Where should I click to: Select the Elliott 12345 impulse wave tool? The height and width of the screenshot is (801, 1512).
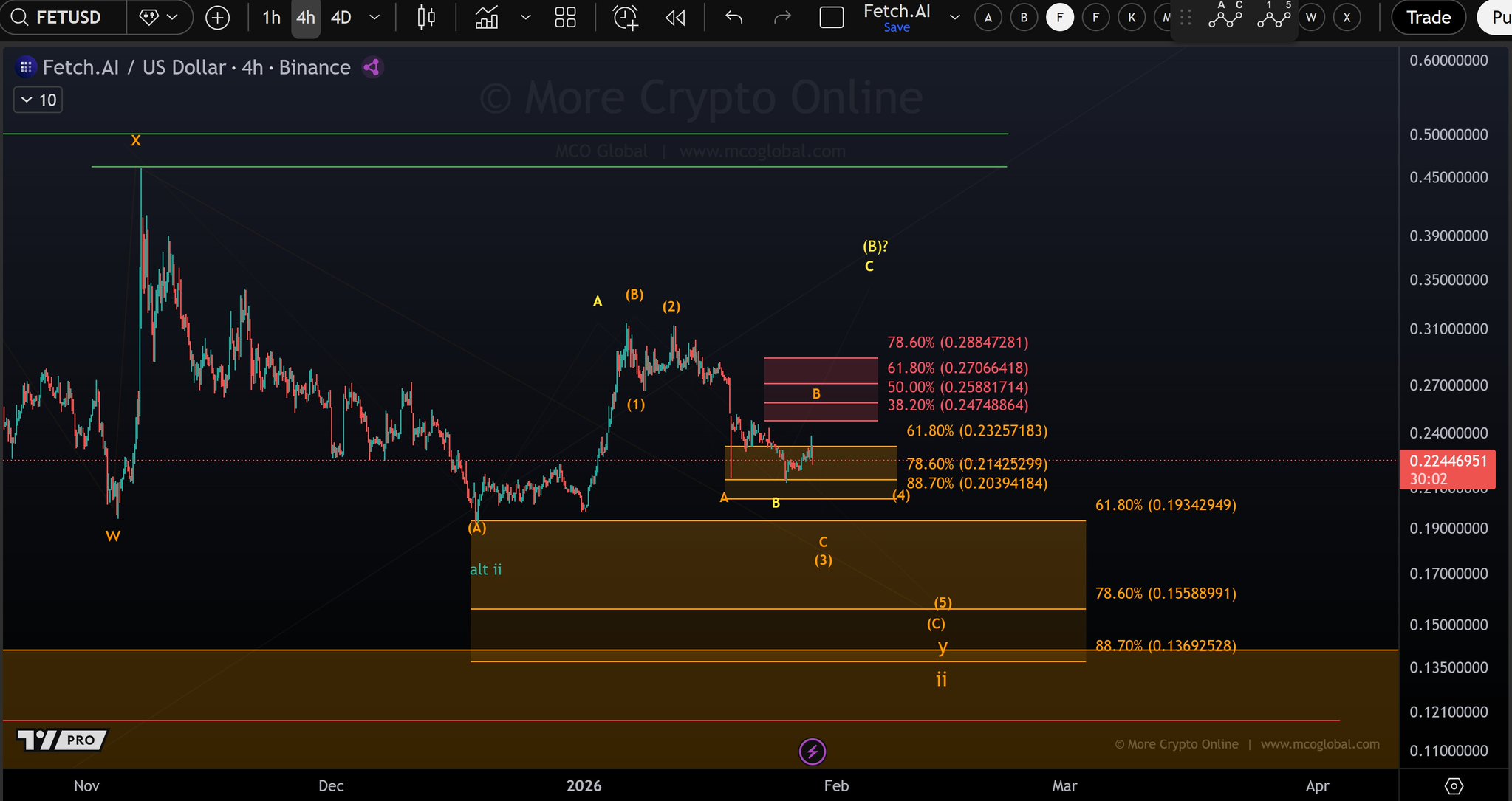coord(1273,17)
